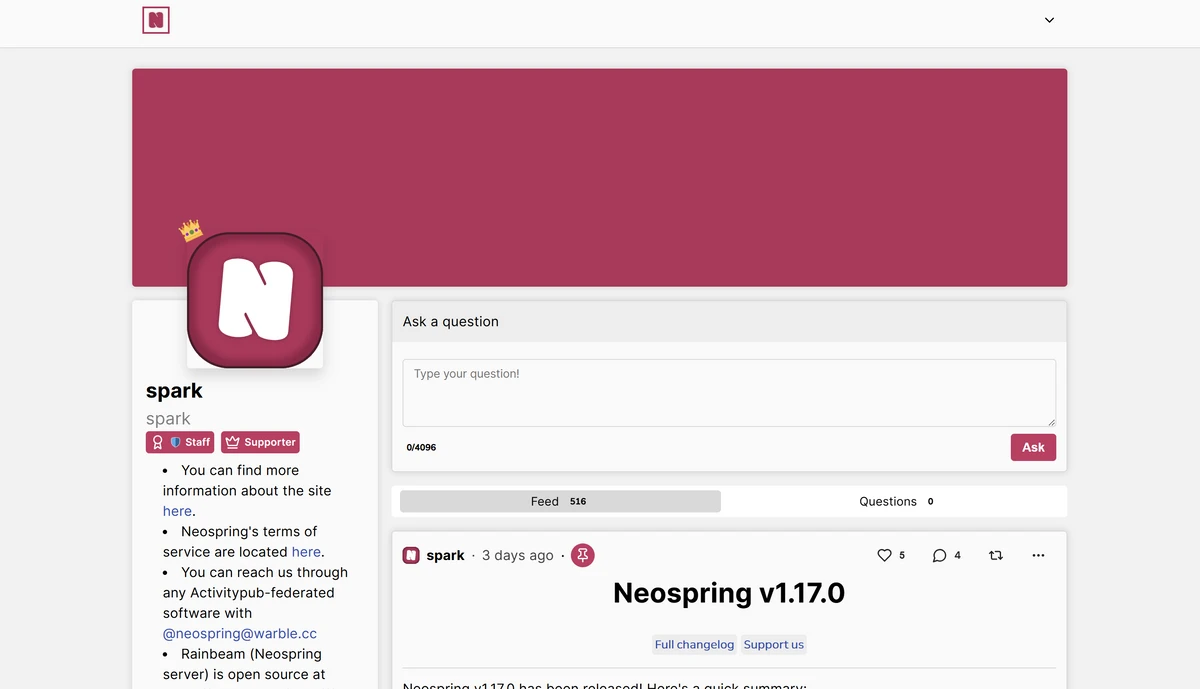Click the pinned post pin icon
1200x689 pixels.
pos(582,555)
